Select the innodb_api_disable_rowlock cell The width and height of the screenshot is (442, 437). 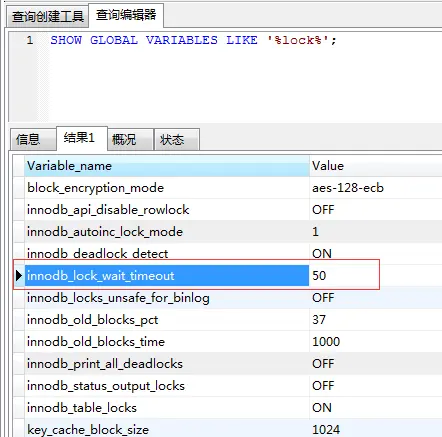167,210
